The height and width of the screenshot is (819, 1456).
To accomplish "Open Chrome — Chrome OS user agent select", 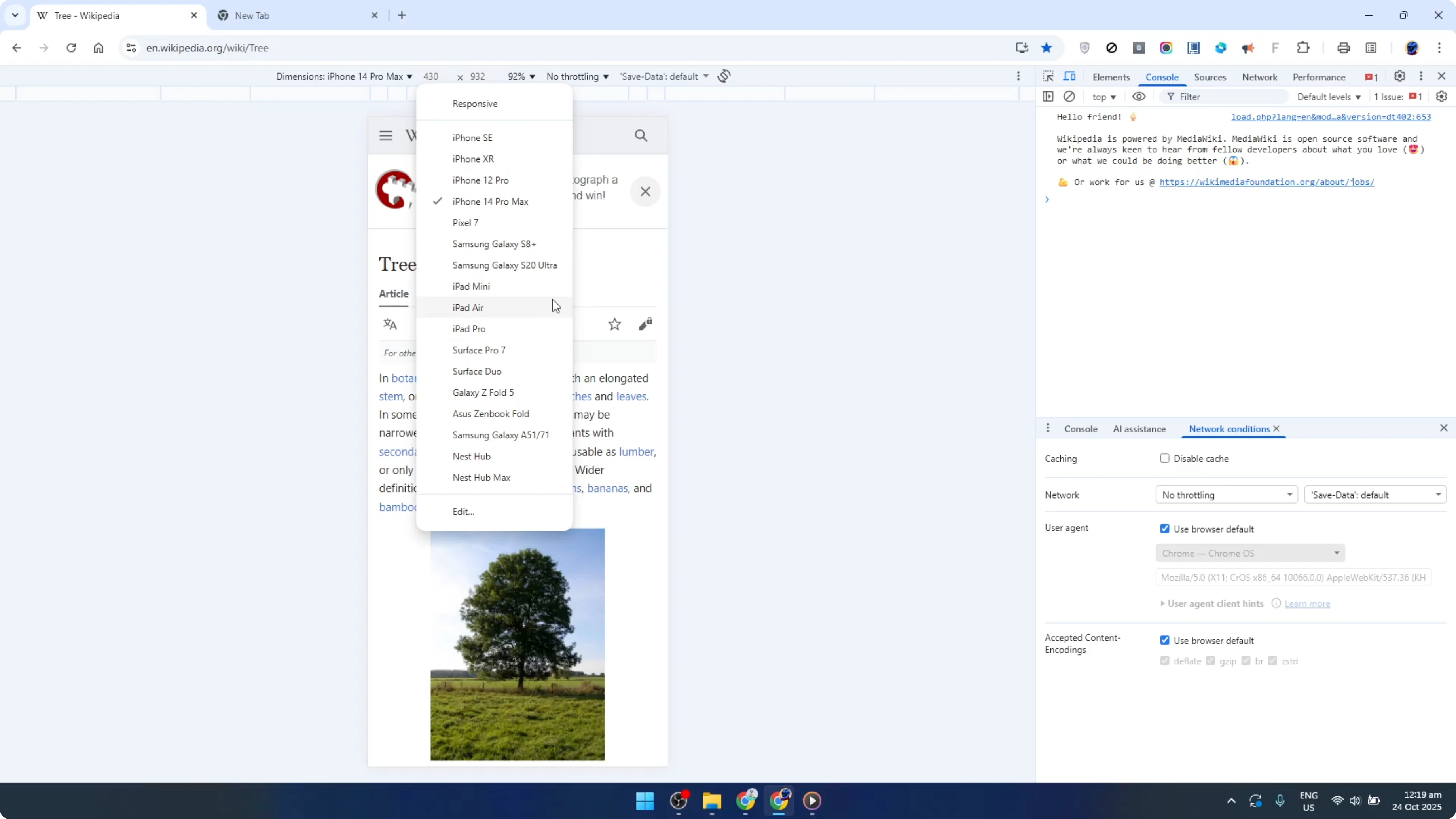I will tap(1250, 553).
